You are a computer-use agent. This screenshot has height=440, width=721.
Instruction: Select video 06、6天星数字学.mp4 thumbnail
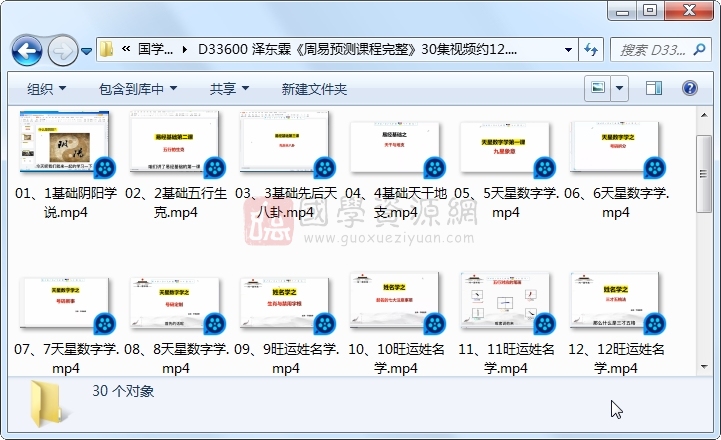(x=616, y=149)
